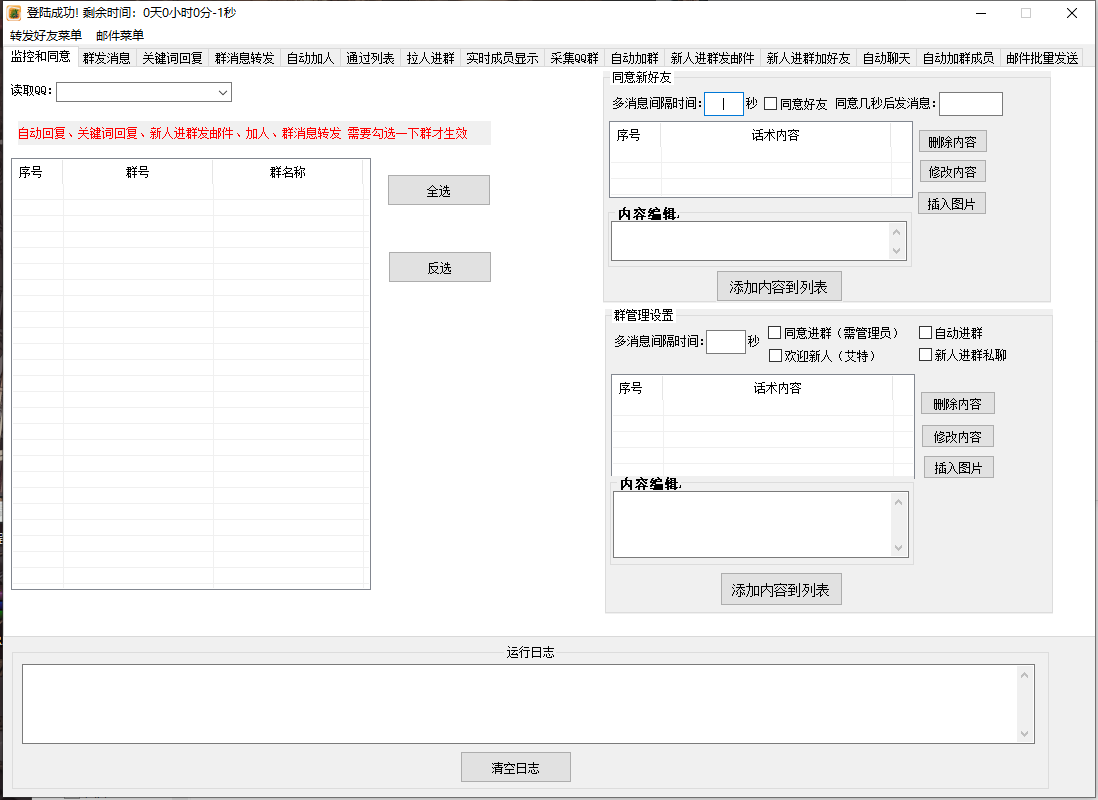Open the 读取QQ dropdown
This screenshot has width=1098, height=800.
click(x=224, y=91)
